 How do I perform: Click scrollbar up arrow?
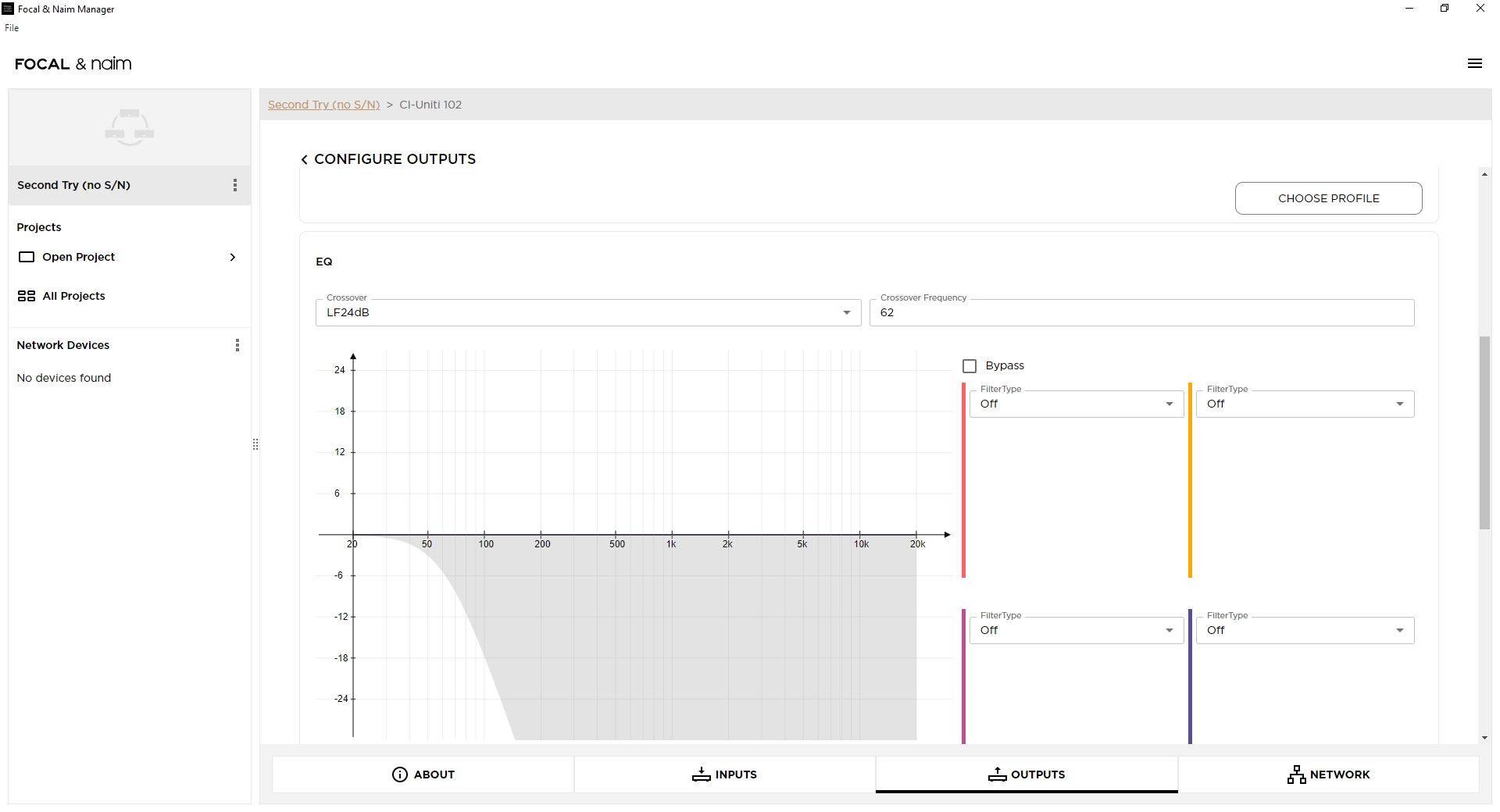point(1484,174)
